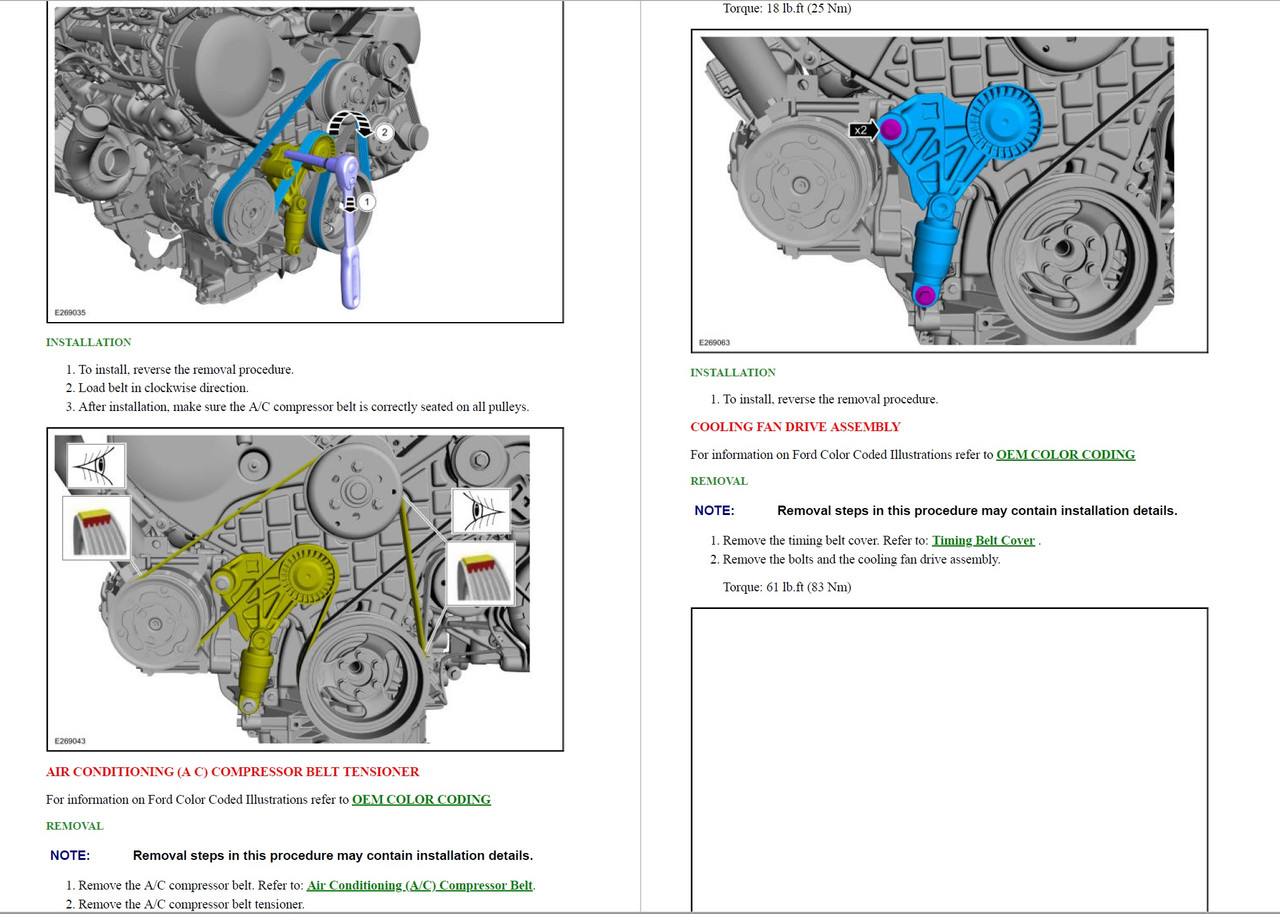Click the right eye inspection icon
The image size is (1280, 914).
point(482,512)
